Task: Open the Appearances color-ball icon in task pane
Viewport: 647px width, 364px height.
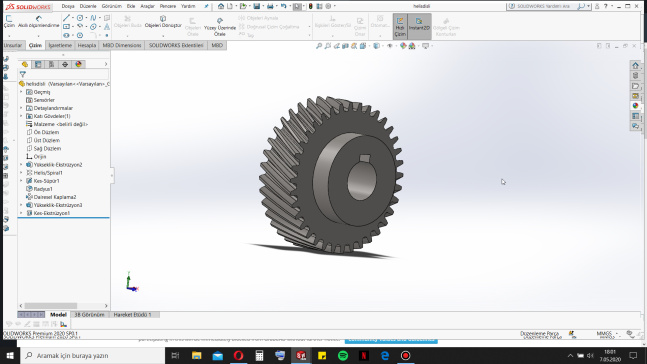Action: coord(635,106)
